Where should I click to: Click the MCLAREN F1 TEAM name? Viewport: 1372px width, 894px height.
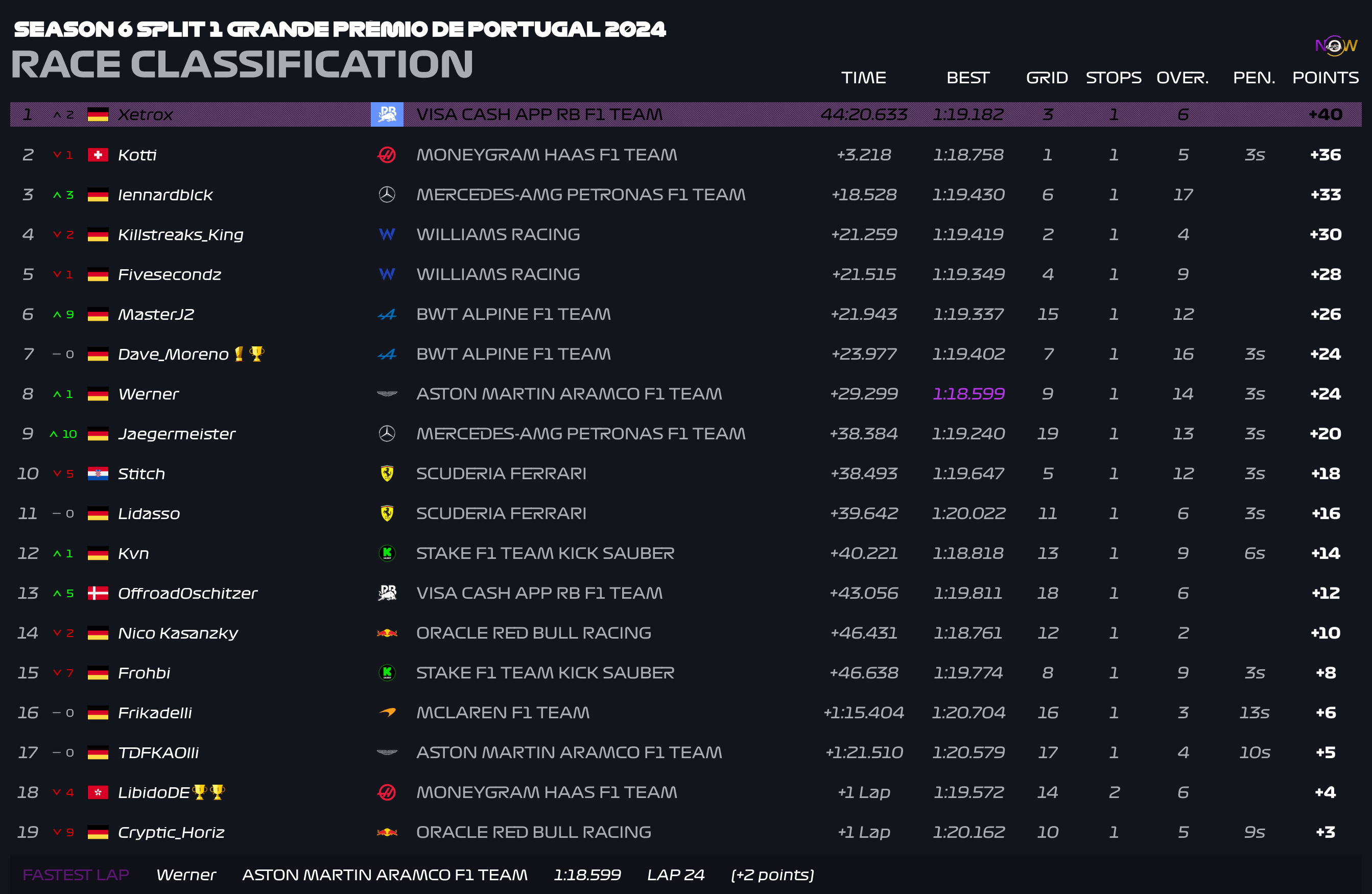[503, 713]
